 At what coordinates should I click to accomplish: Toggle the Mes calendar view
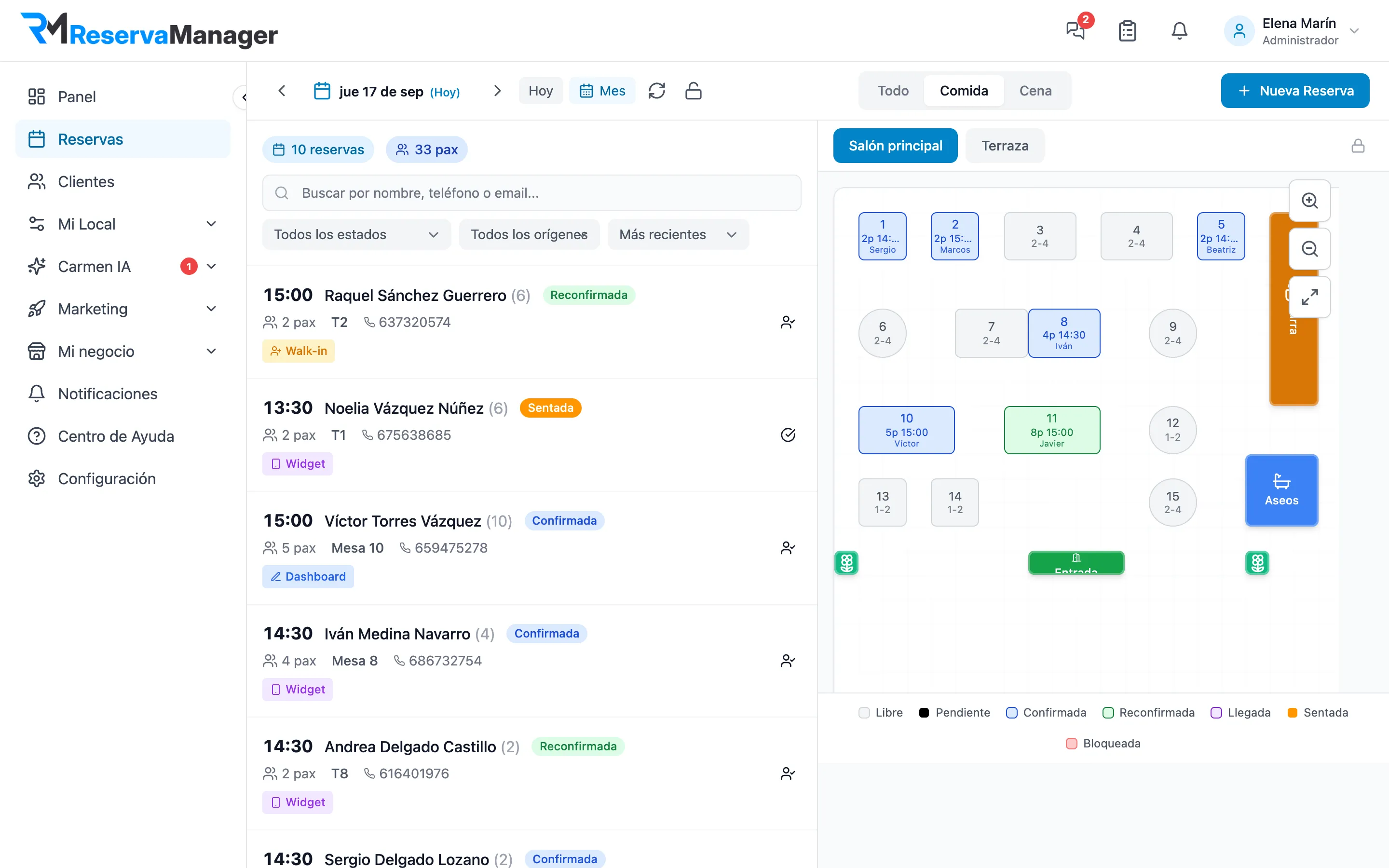point(602,91)
